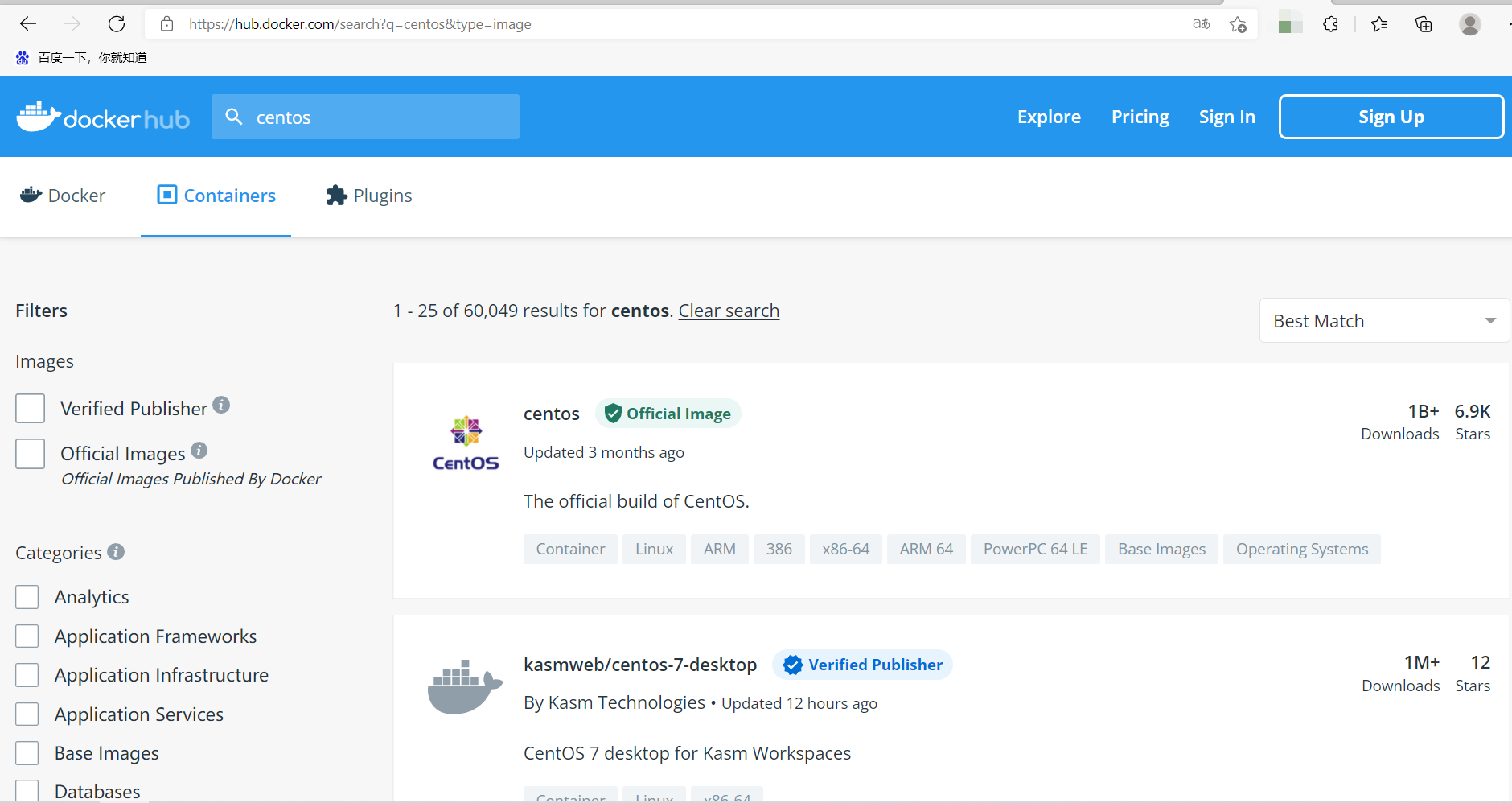The height and width of the screenshot is (803, 1512).
Task: Click the search magnifier icon
Action: pos(234,117)
